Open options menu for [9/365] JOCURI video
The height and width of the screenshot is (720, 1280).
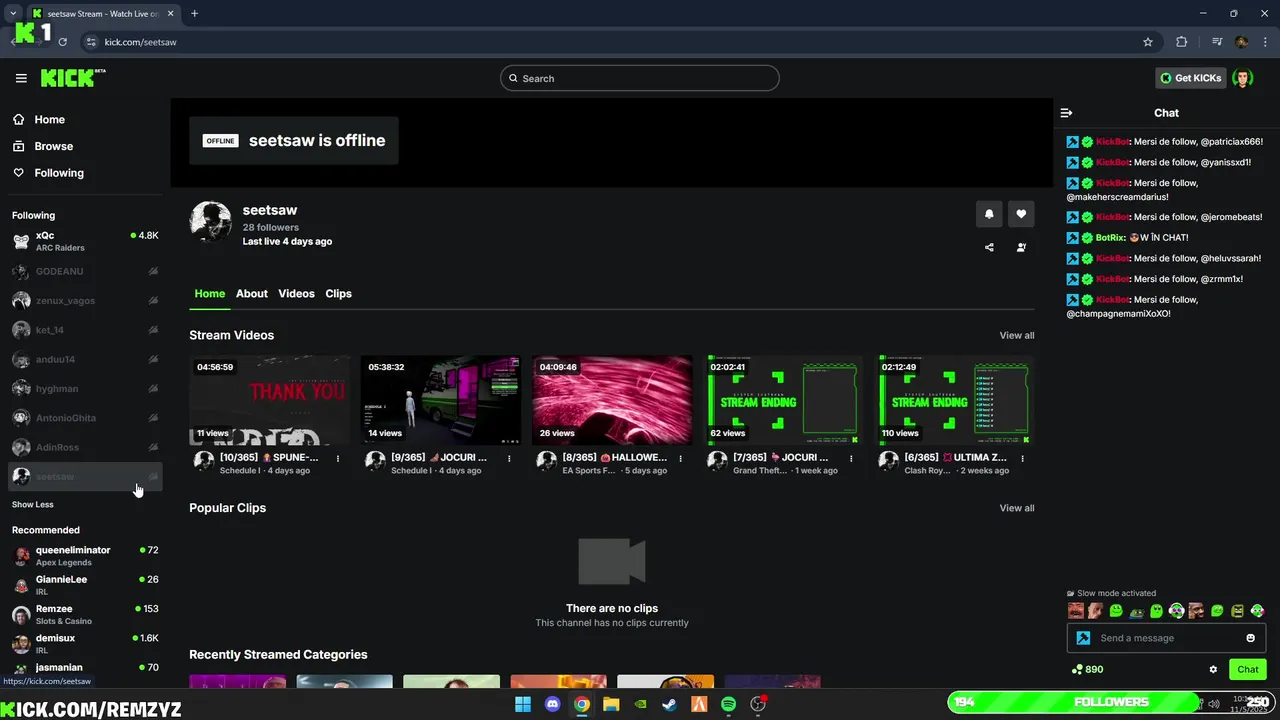click(x=509, y=458)
